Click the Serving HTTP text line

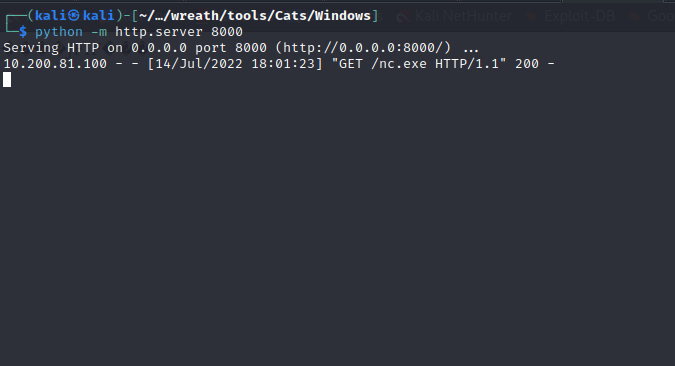[241, 48]
